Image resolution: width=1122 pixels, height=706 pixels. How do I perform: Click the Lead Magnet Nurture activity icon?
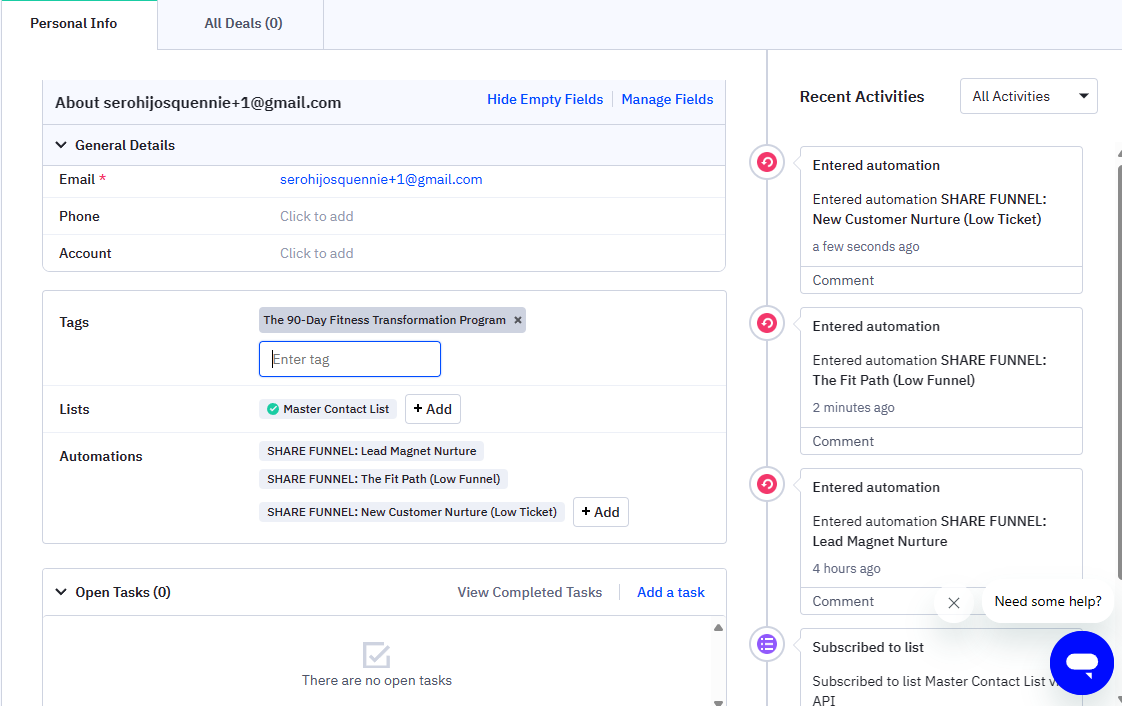767,484
